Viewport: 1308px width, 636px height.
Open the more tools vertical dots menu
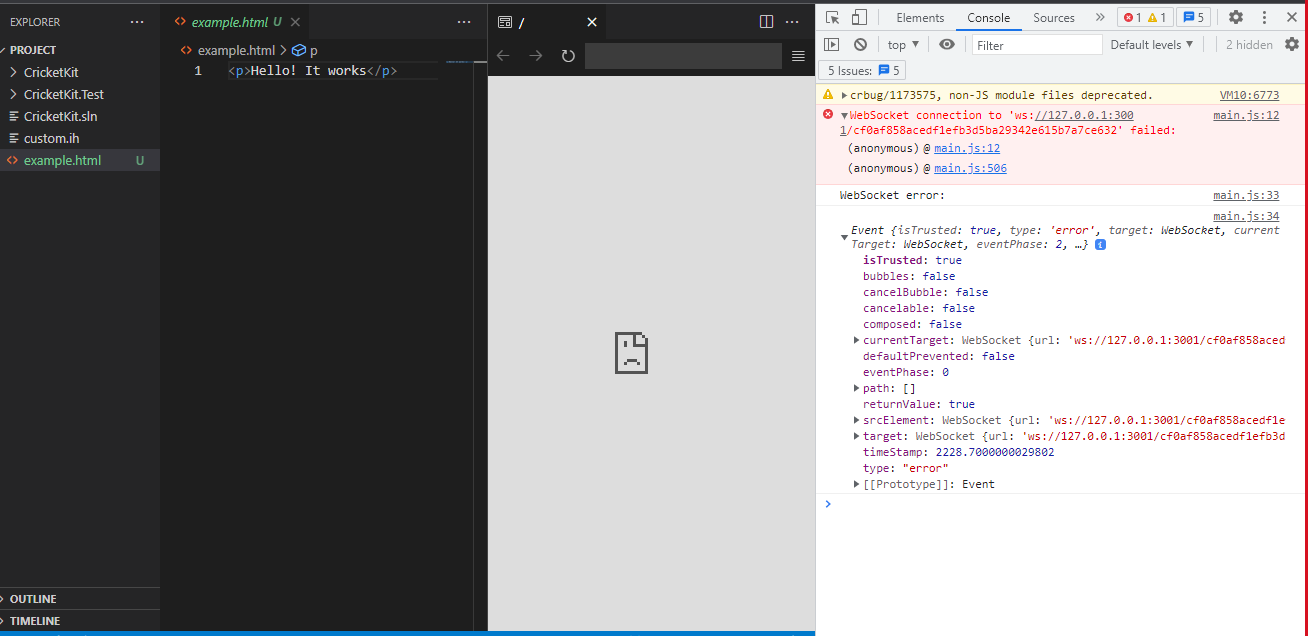coord(1263,17)
